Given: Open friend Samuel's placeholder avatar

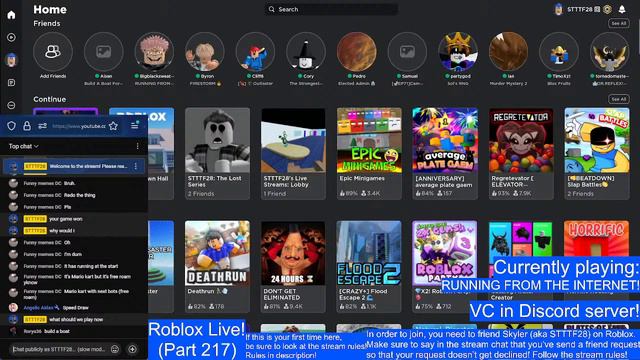Looking at the screenshot, I should click(x=407, y=52).
